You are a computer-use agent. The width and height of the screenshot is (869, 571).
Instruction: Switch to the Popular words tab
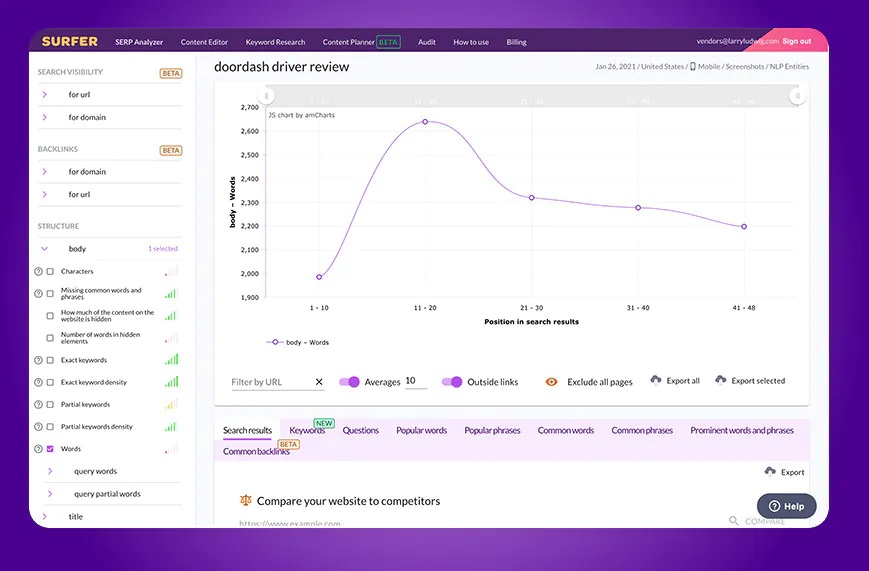(x=422, y=431)
